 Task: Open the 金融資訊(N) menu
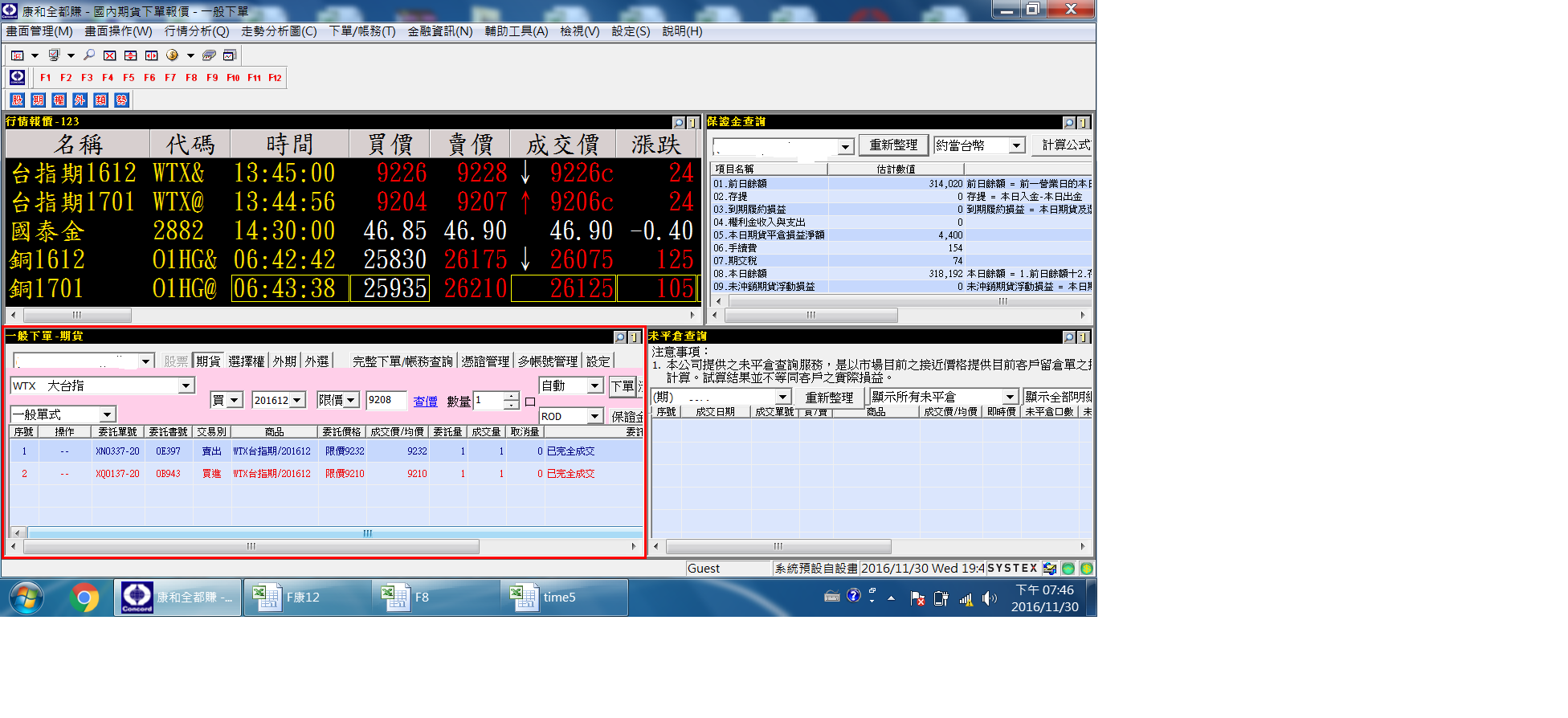click(440, 31)
